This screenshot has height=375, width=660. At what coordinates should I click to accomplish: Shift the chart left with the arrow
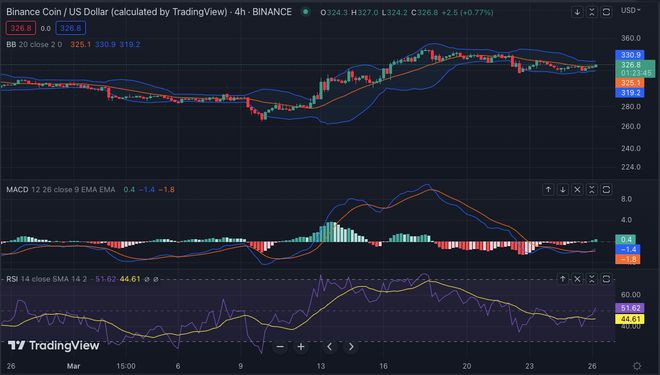tap(330, 347)
